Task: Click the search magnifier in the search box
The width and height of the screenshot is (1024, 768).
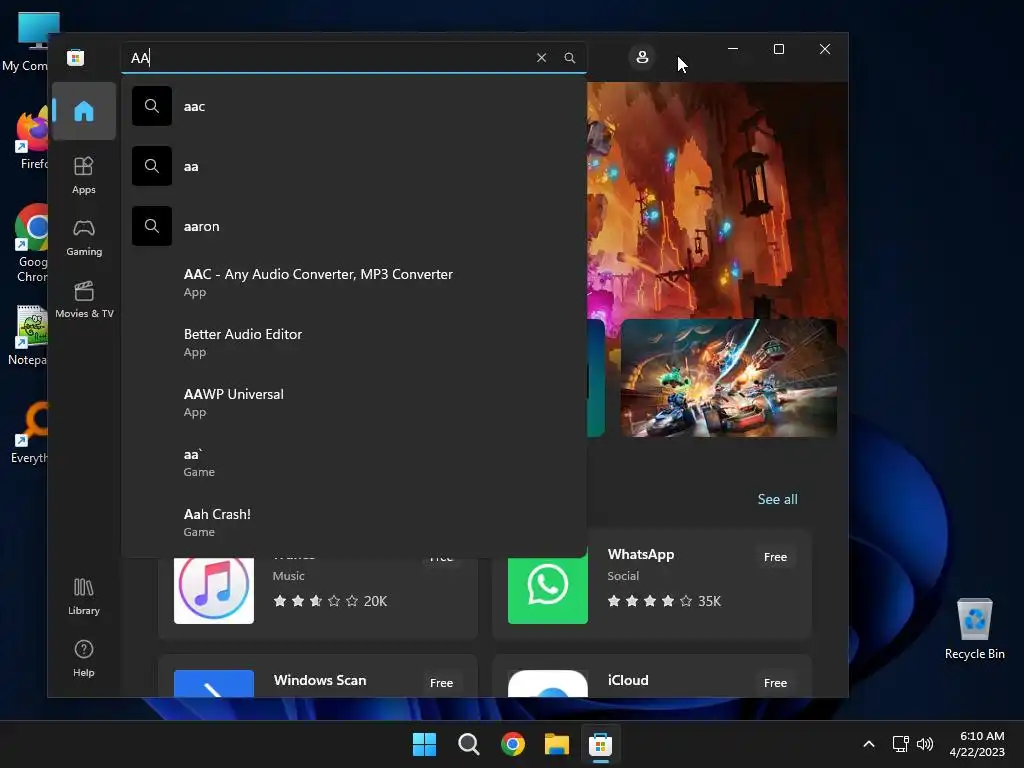Action: pyautogui.click(x=569, y=57)
